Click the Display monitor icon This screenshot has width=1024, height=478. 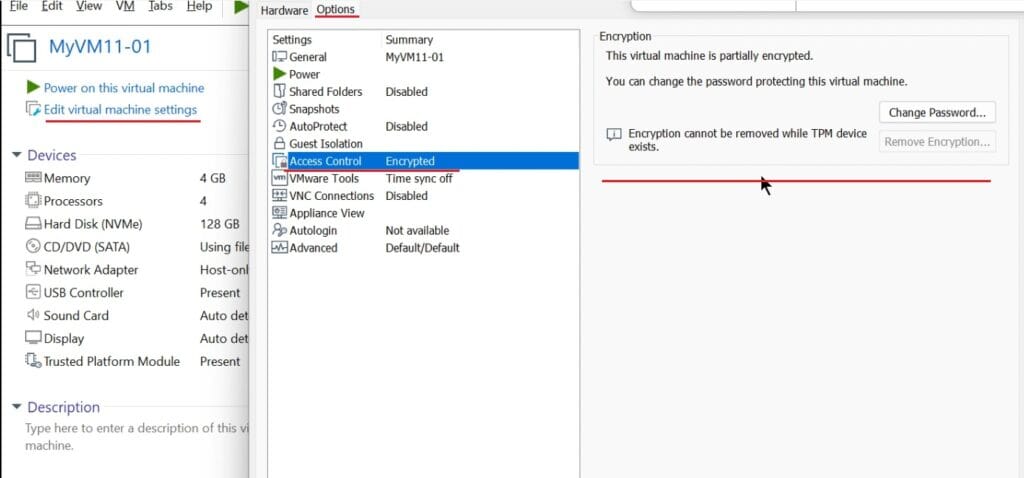pos(33,338)
